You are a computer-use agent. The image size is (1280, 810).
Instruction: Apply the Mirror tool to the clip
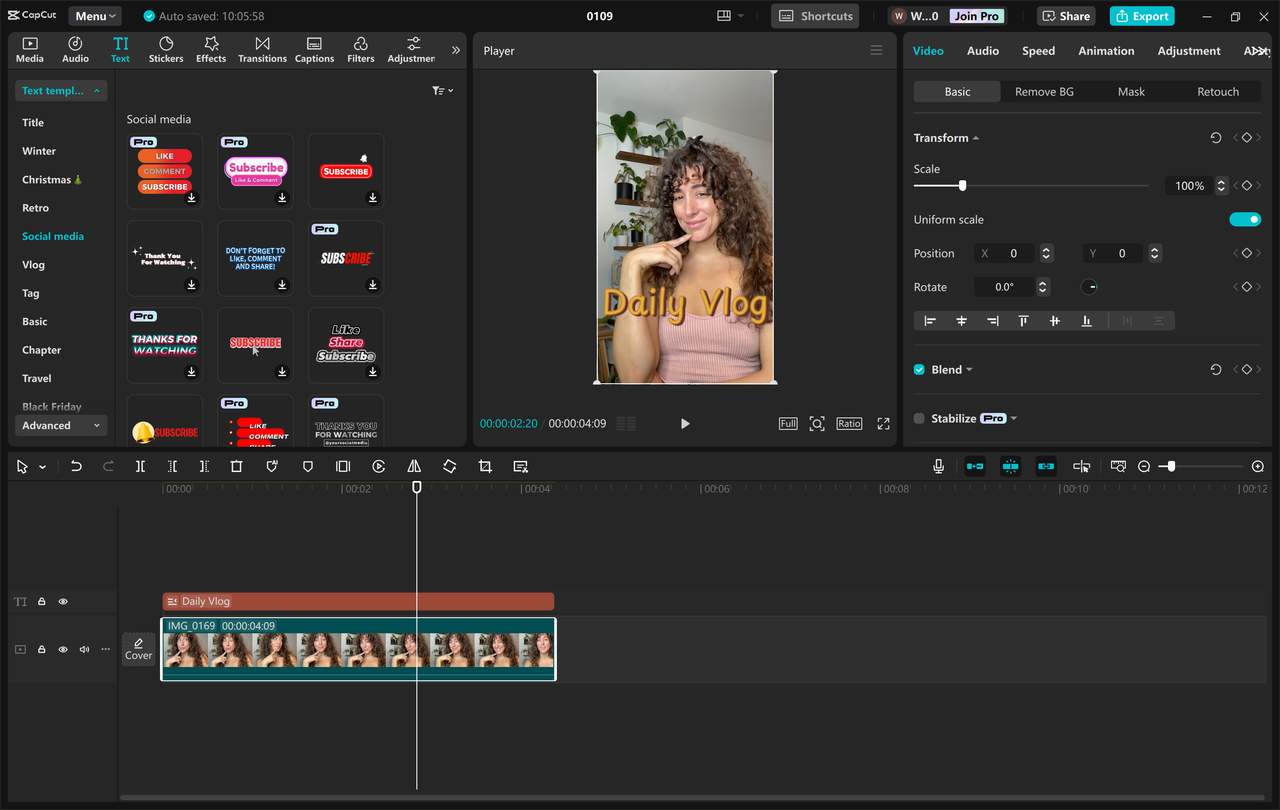[x=414, y=466]
